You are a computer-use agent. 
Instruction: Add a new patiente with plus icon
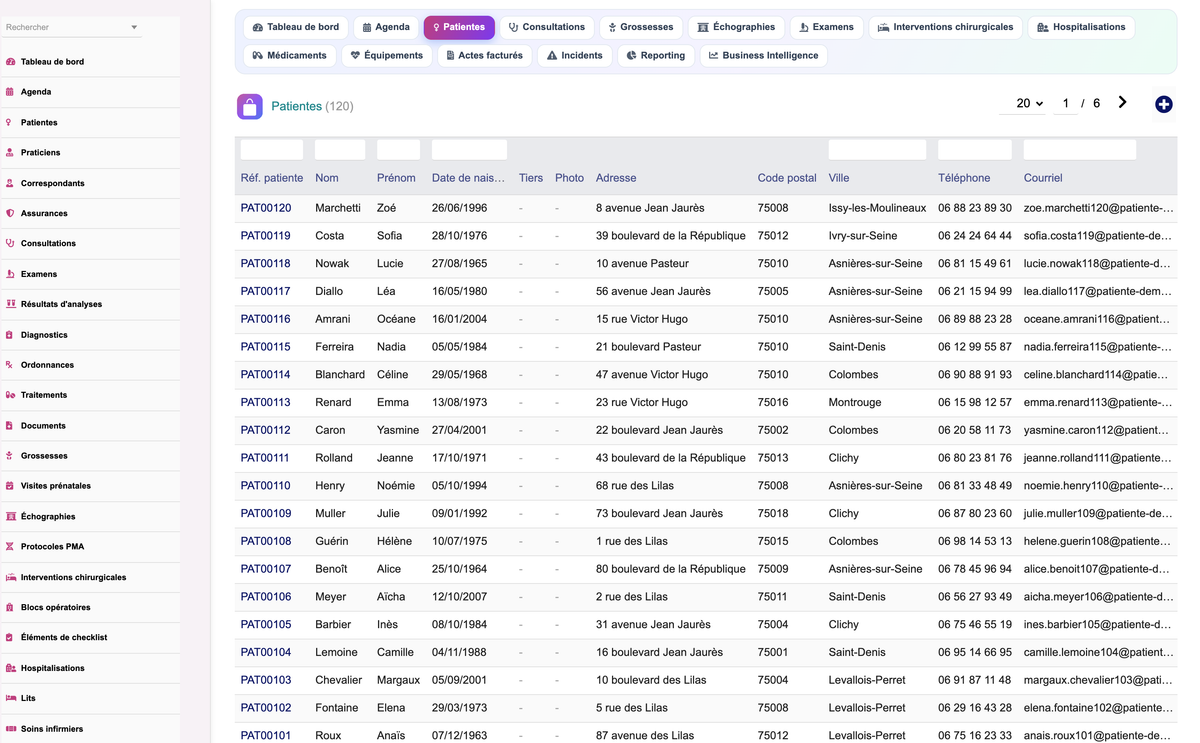(1163, 104)
